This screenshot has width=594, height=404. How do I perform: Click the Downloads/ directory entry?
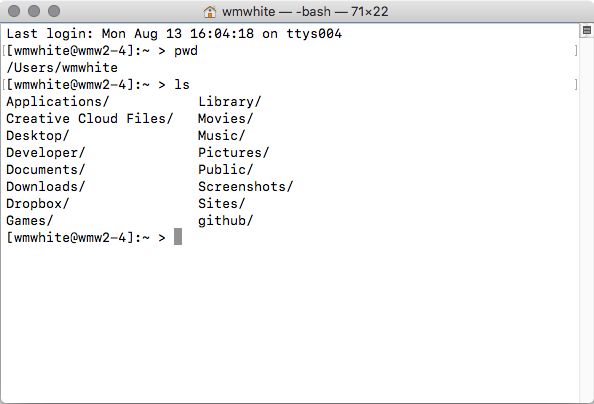[46, 186]
